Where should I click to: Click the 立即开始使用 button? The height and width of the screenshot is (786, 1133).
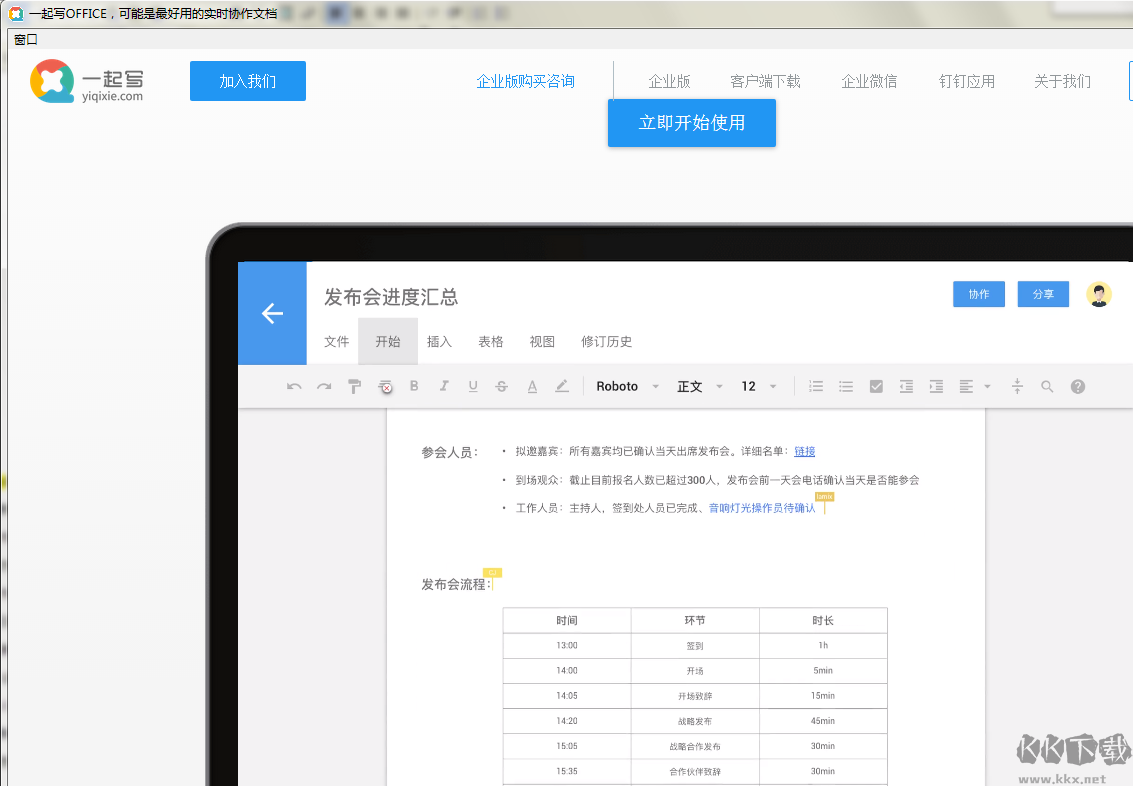point(692,123)
